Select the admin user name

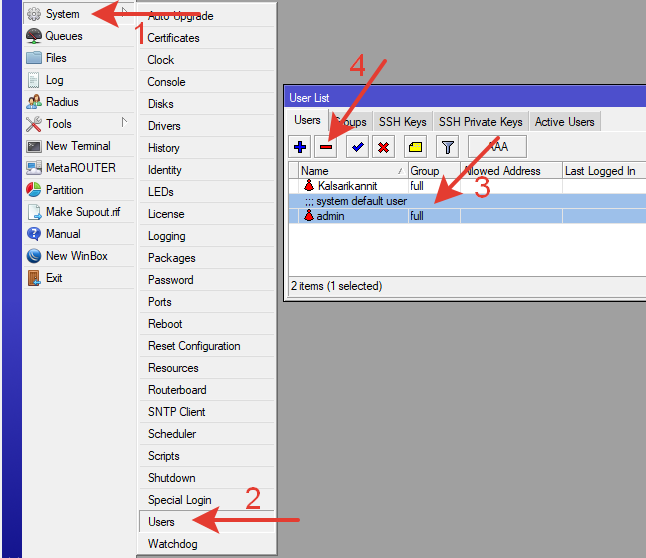click(330, 216)
